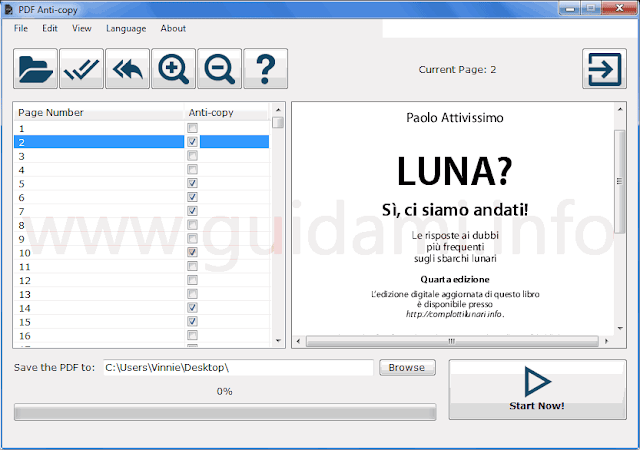Select page row 13 in list

[x=142, y=294]
